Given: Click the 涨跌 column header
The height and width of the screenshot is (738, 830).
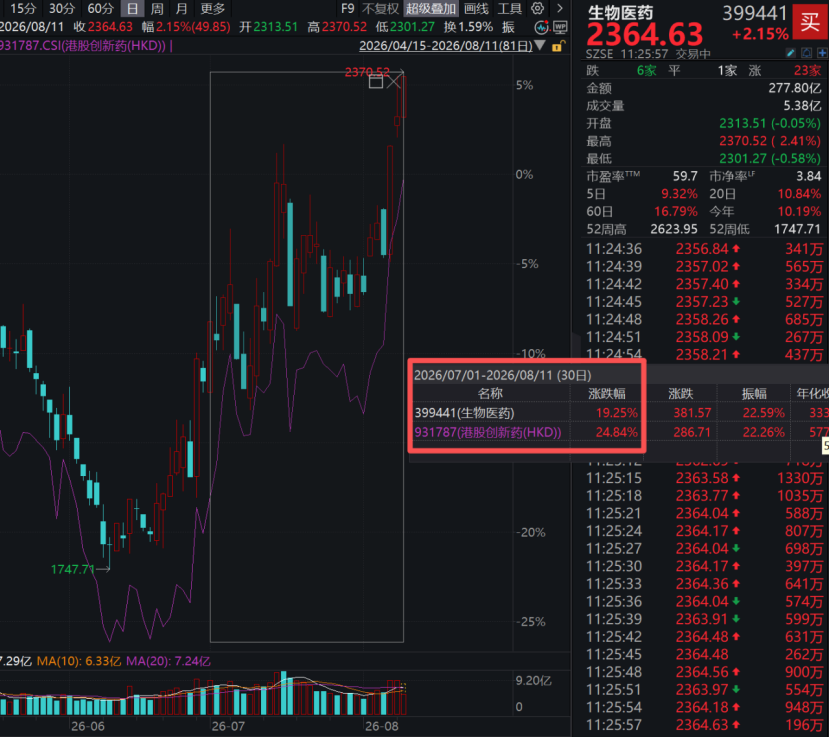Looking at the screenshot, I should pyautogui.click(x=681, y=393).
